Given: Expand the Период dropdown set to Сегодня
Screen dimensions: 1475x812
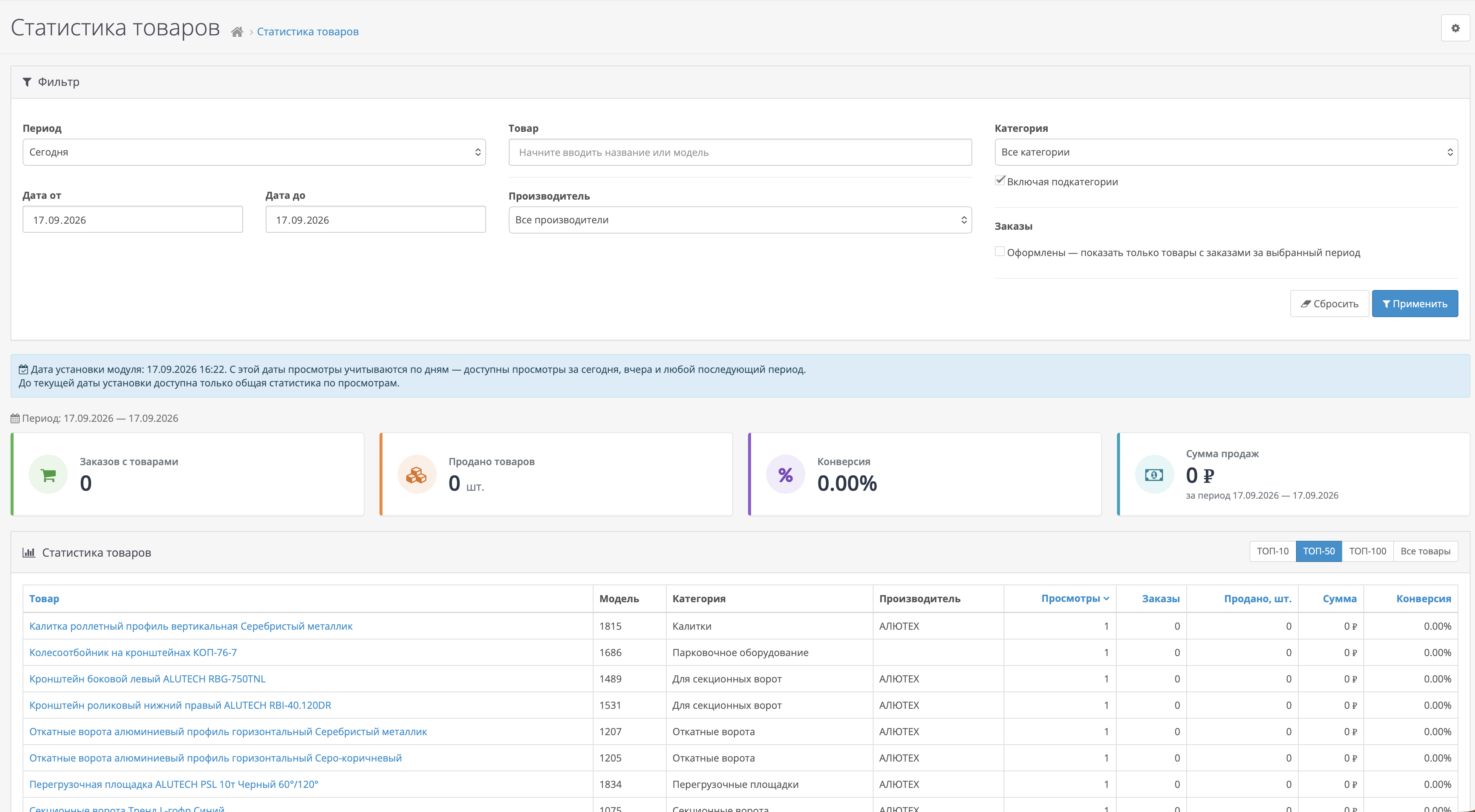Looking at the screenshot, I should [254, 152].
